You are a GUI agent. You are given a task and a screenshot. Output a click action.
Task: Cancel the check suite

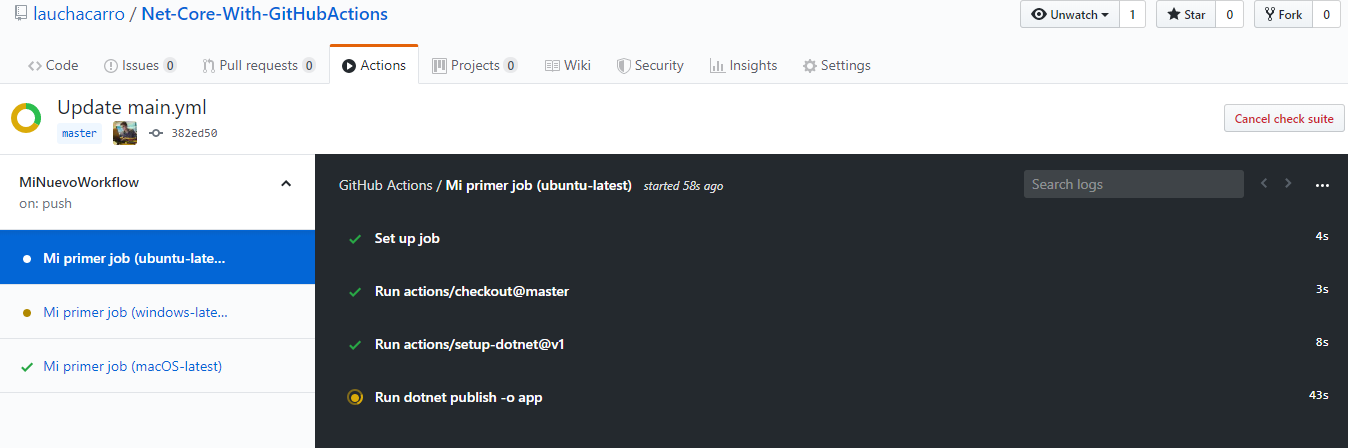(1284, 118)
